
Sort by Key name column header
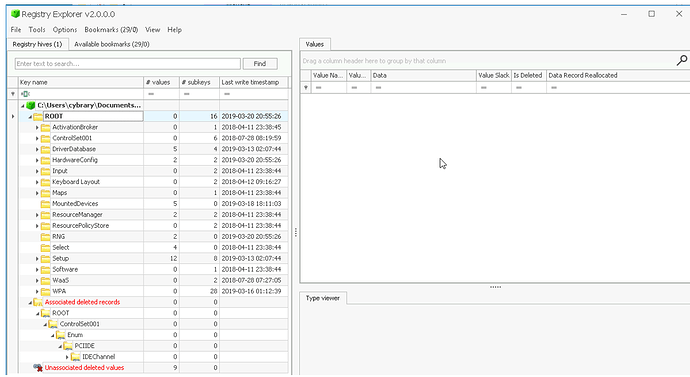(81, 82)
